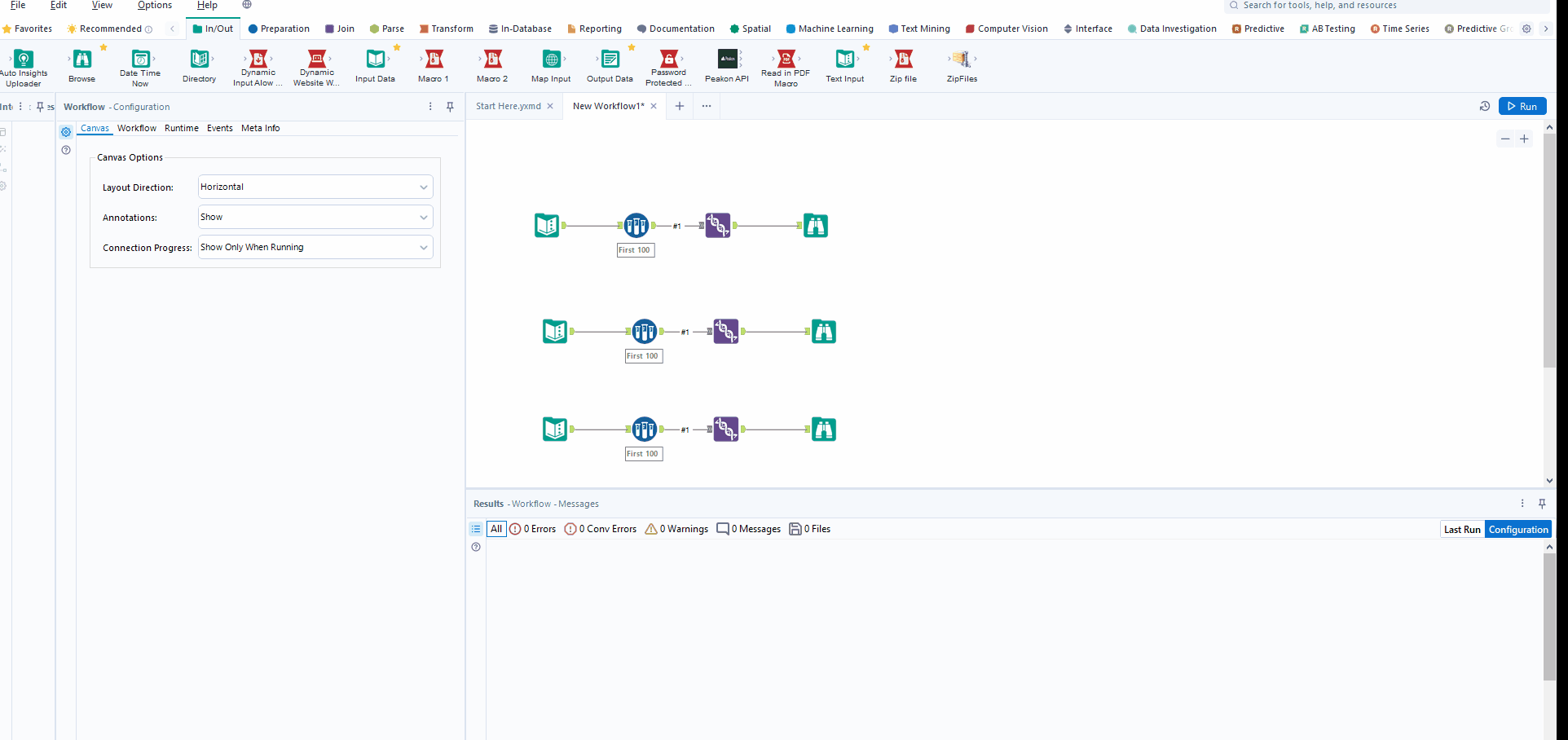Run the workflow
Viewport: 1568px width, 740px height.
[x=1521, y=106]
